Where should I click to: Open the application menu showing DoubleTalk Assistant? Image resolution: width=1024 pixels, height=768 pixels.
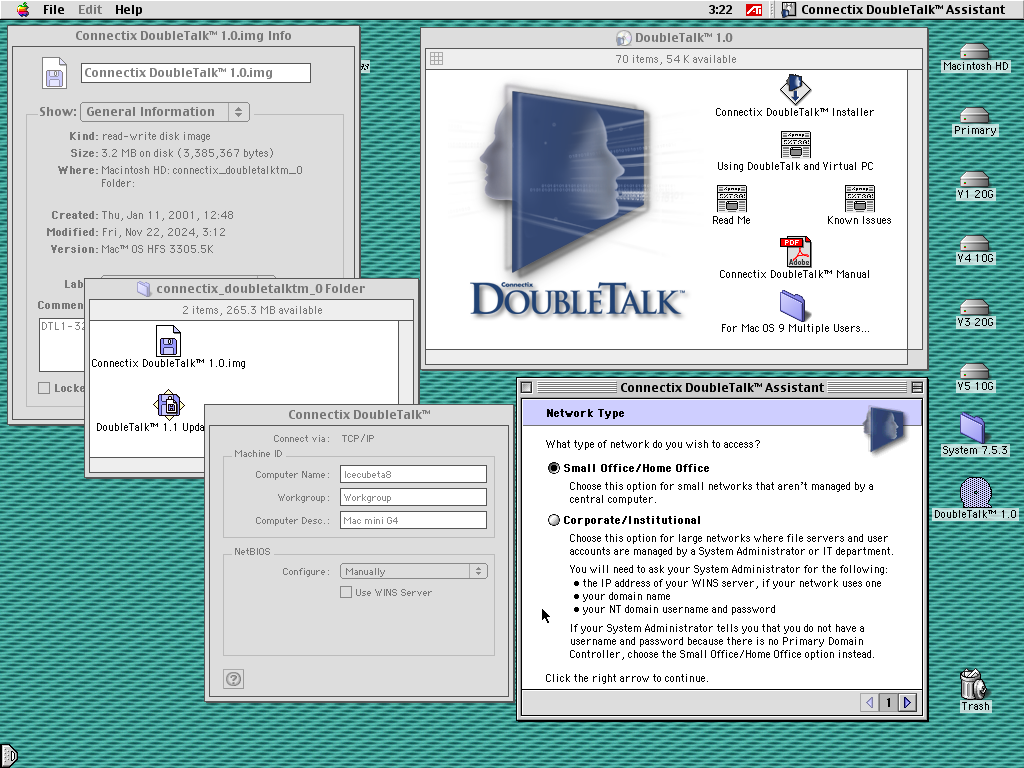893,9
